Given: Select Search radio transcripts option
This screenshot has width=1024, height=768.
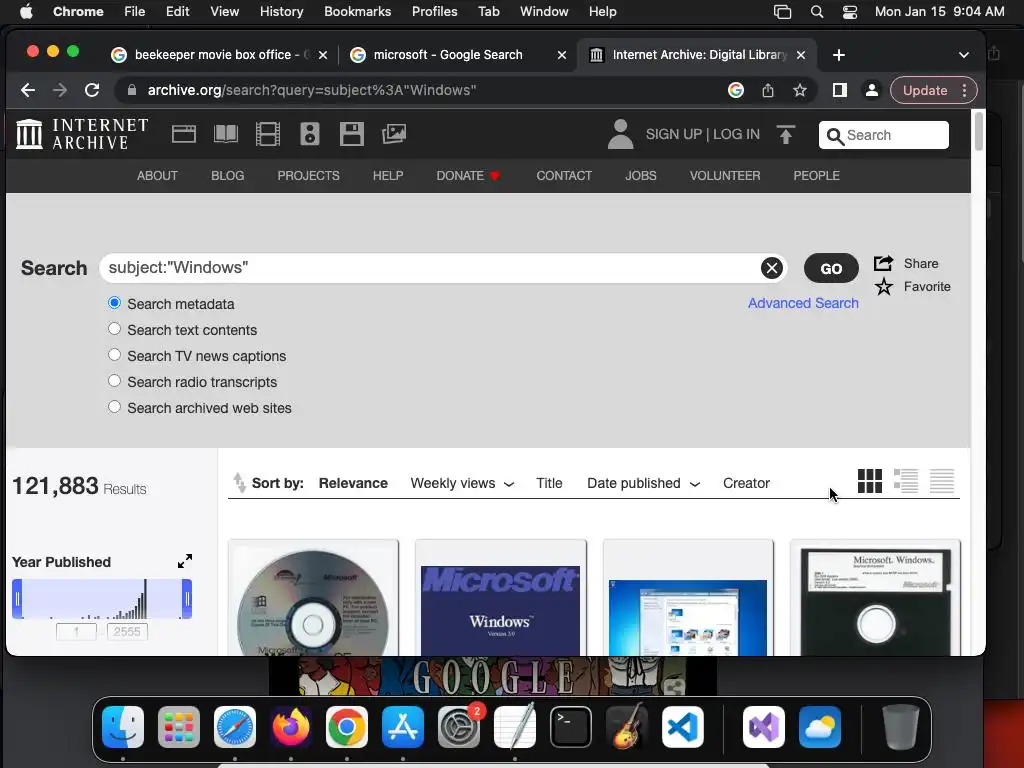Looking at the screenshot, I should 114,381.
